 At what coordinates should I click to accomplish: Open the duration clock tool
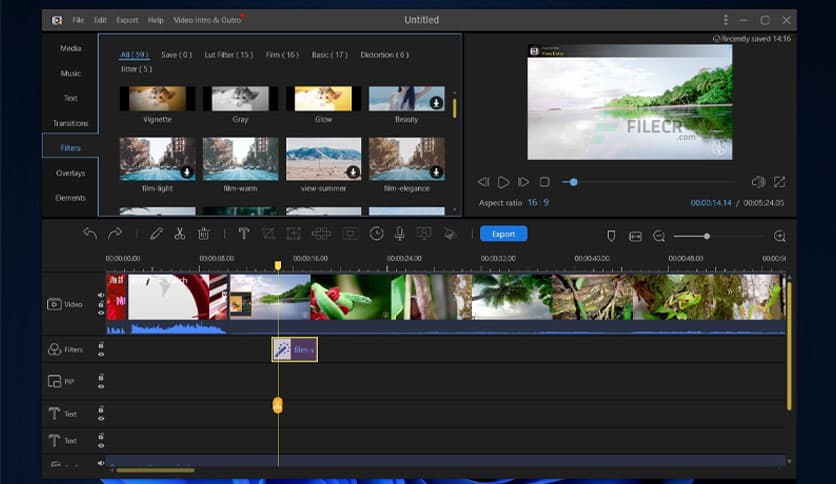[376, 234]
